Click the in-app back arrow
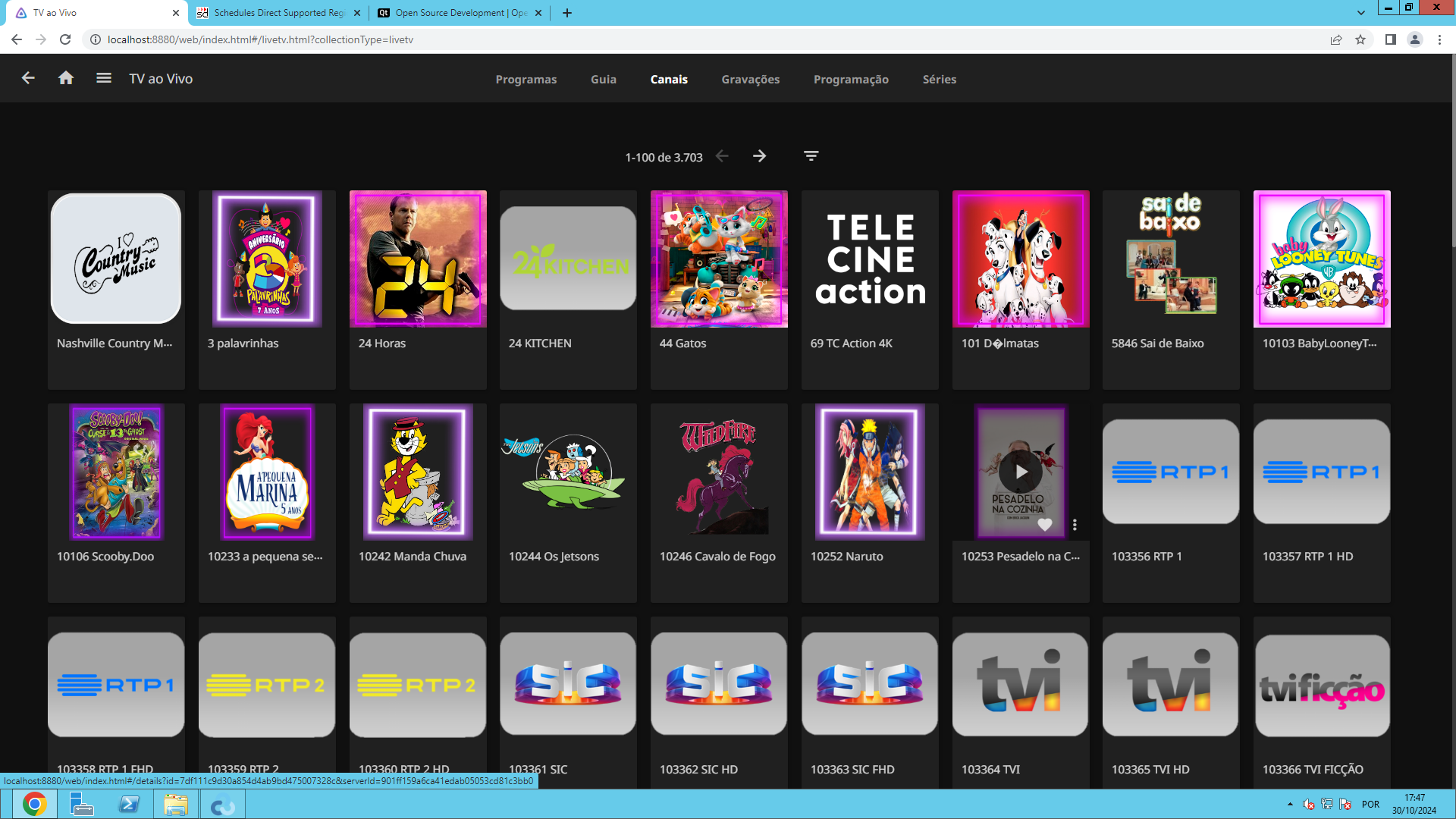This screenshot has height=819, width=1456. [28, 78]
